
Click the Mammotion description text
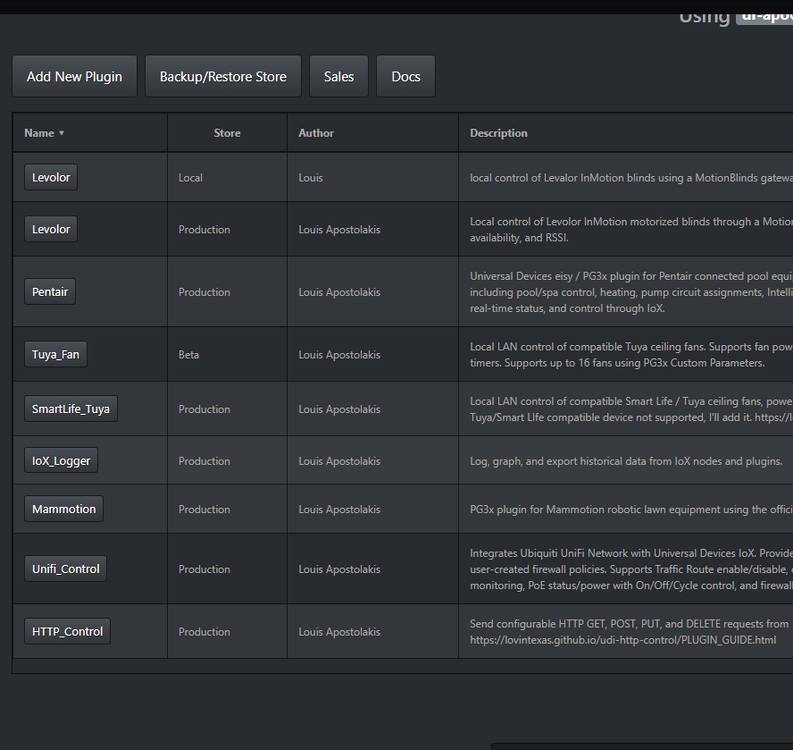631,509
